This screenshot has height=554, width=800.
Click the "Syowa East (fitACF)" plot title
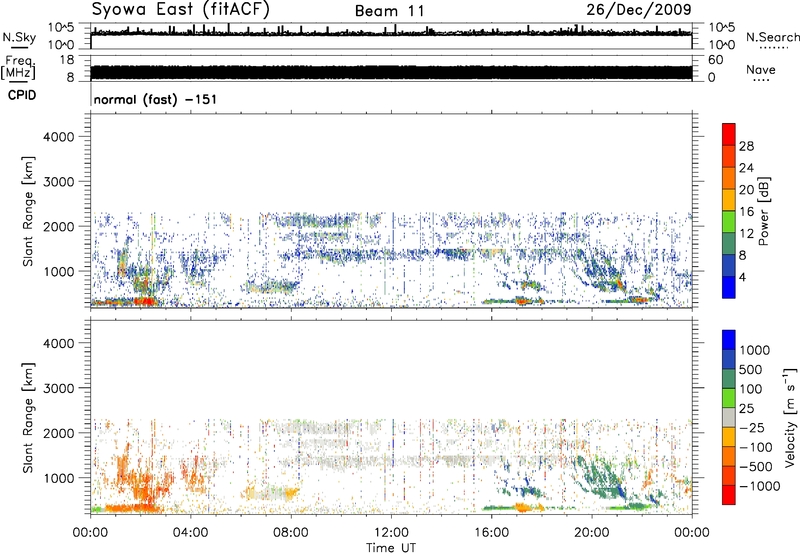click(x=181, y=10)
